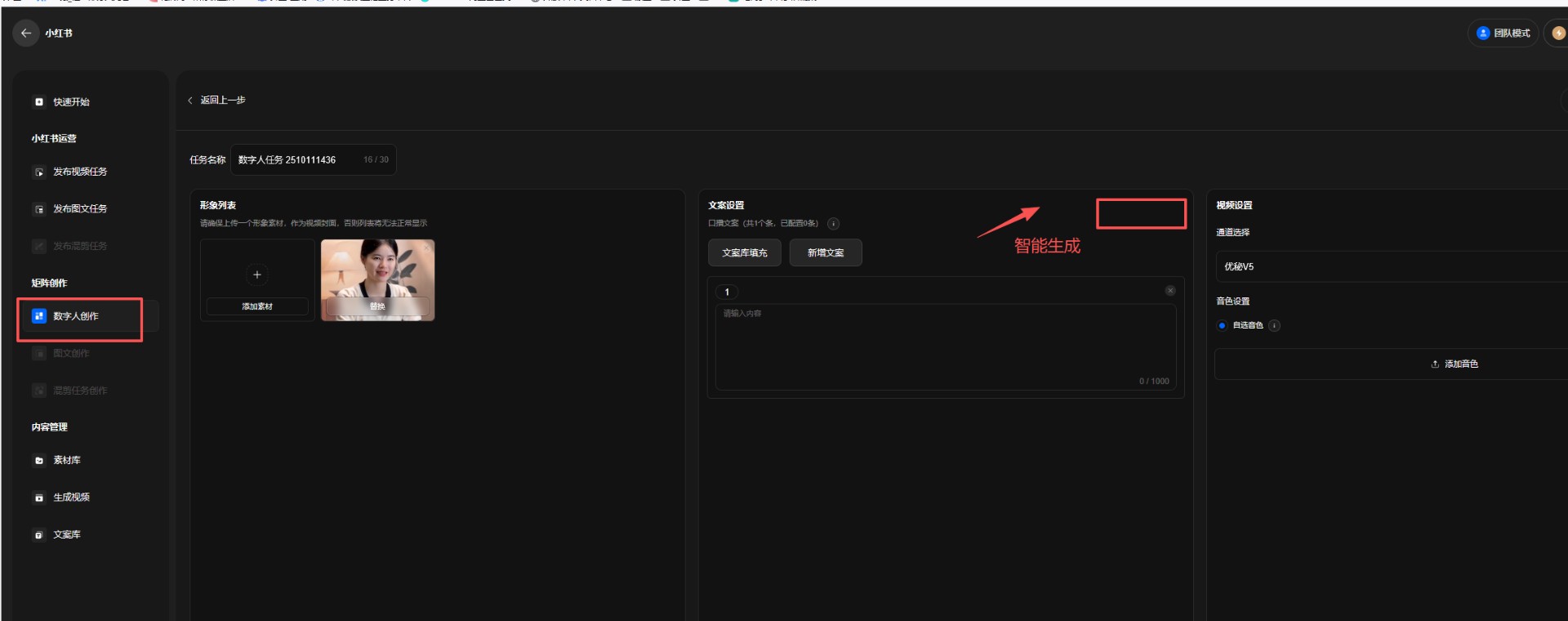Remove copy entry 1 with the X icon
Image resolution: width=1568 pixels, height=621 pixels.
coord(1170,291)
